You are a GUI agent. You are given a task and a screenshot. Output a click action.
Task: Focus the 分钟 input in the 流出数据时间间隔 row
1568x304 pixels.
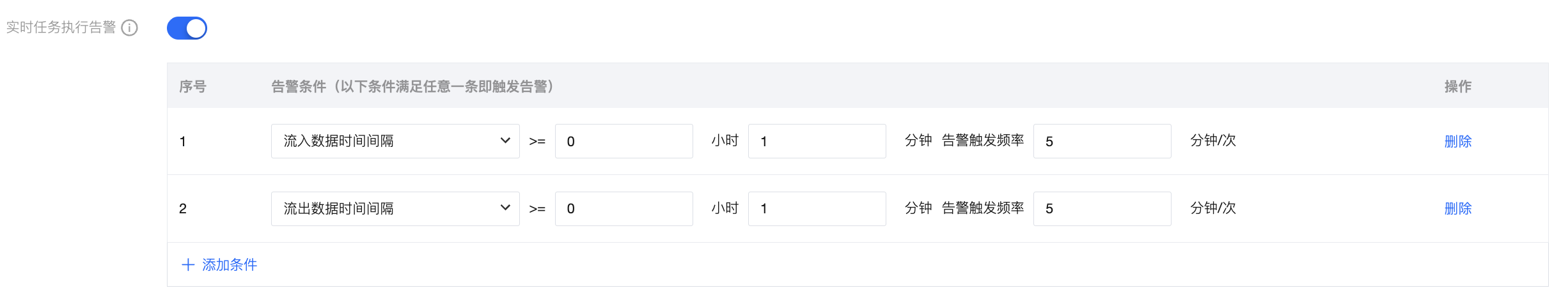[x=817, y=209]
